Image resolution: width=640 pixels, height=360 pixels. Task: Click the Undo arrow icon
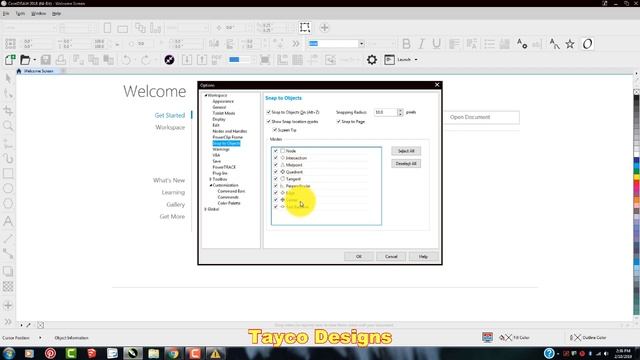point(126,60)
